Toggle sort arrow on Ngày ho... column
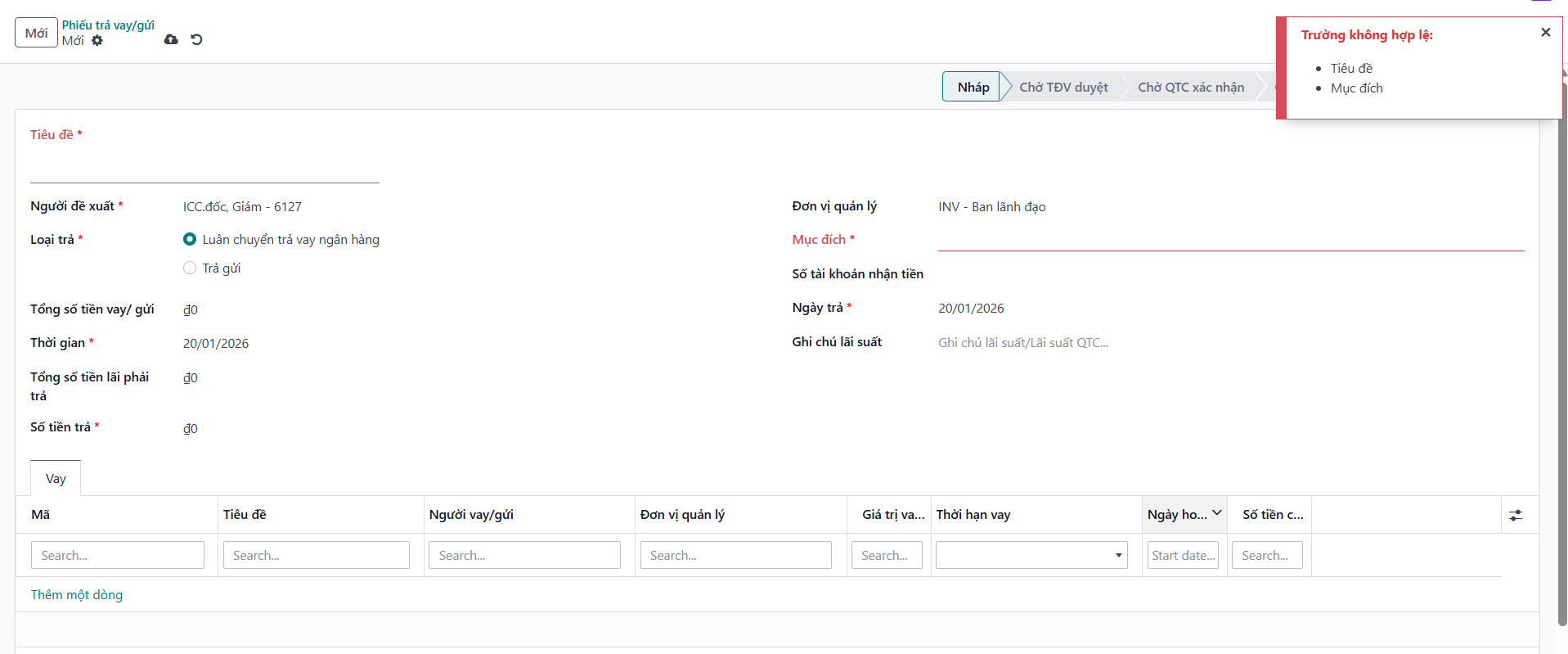Viewport: 1568px width, 654px height. [1216, 513]
